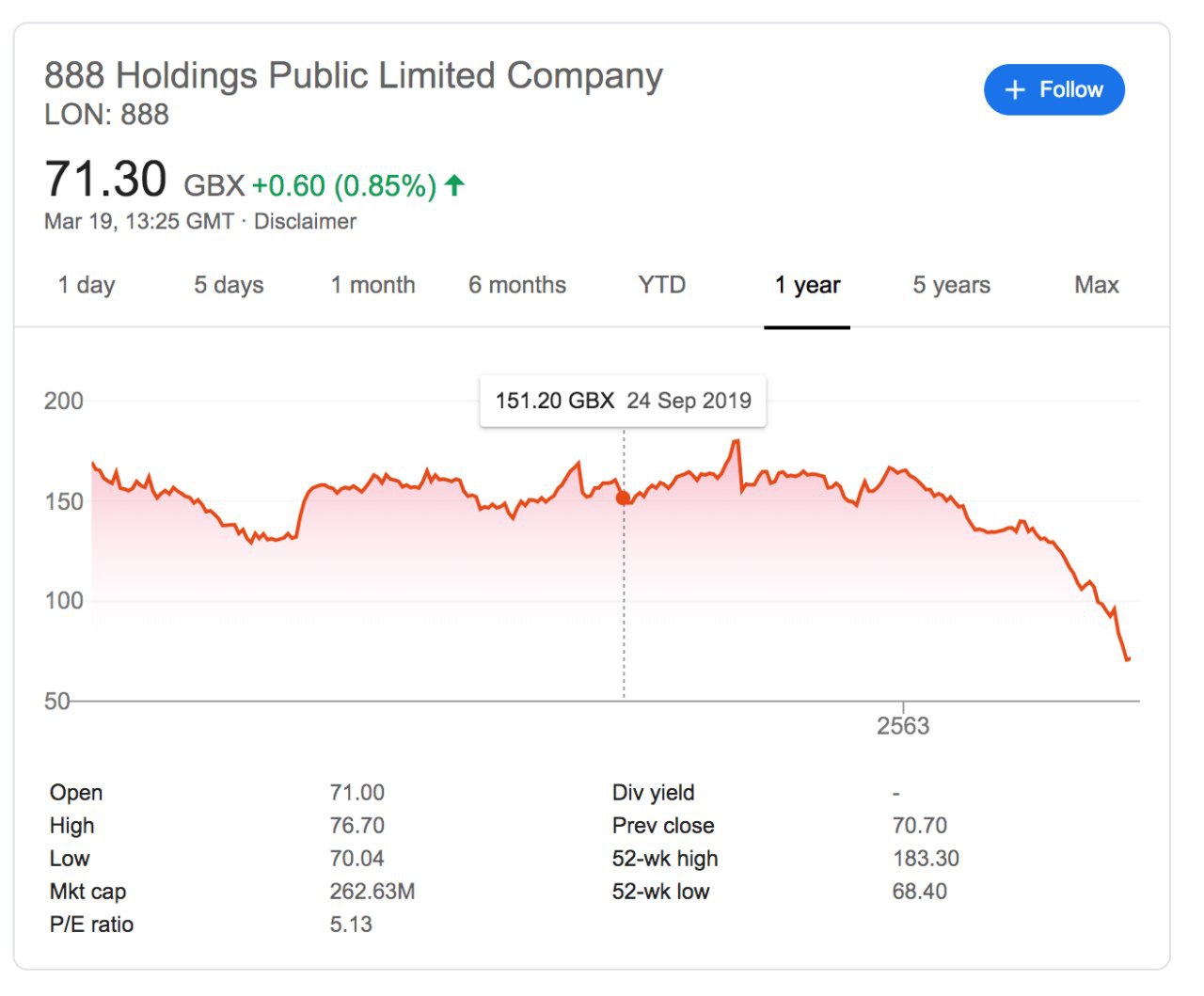Select the 5 days tab
Viewport: 1204px width, 996px height.
pos(229,285)
